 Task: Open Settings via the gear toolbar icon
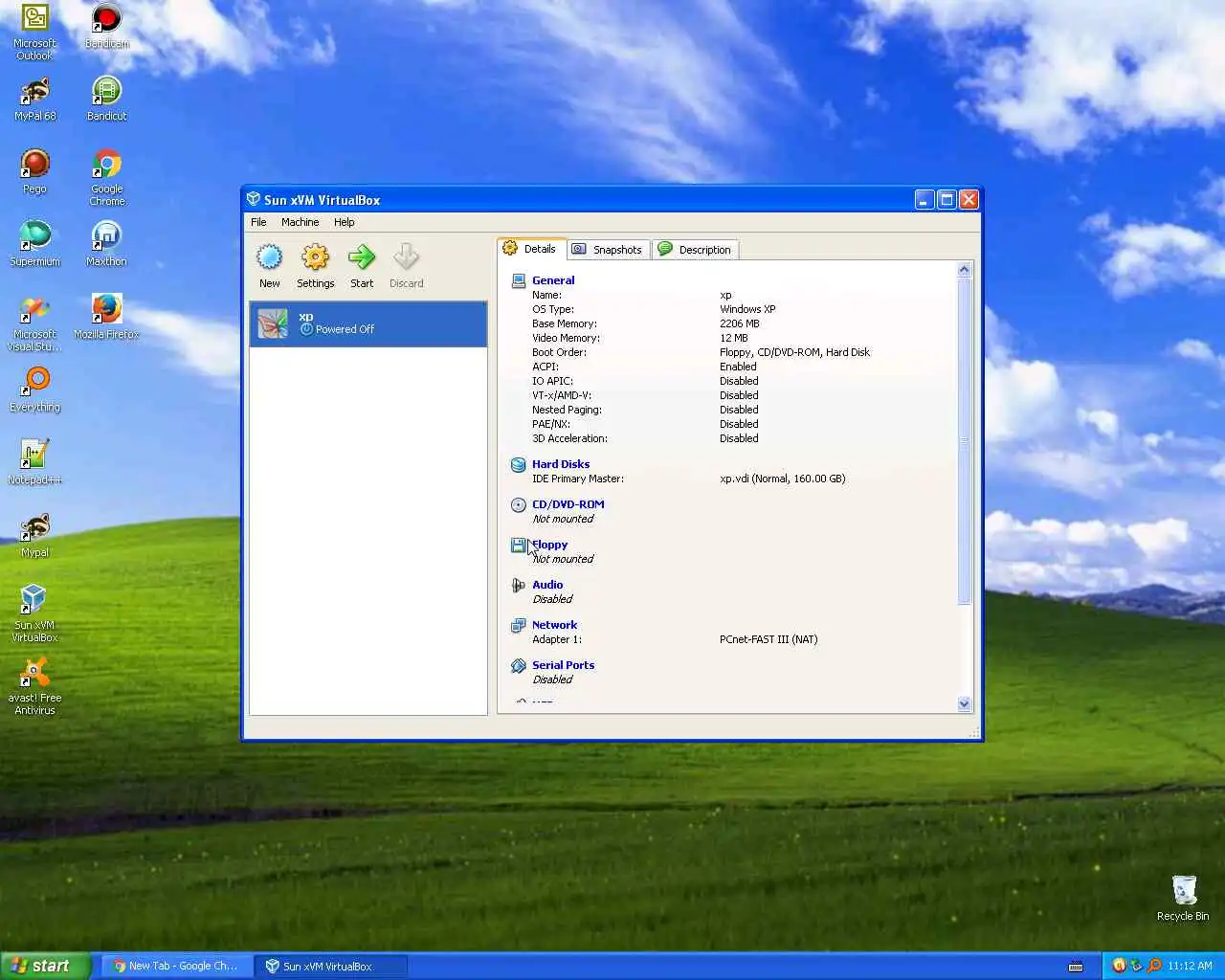[x=315, y=257]
